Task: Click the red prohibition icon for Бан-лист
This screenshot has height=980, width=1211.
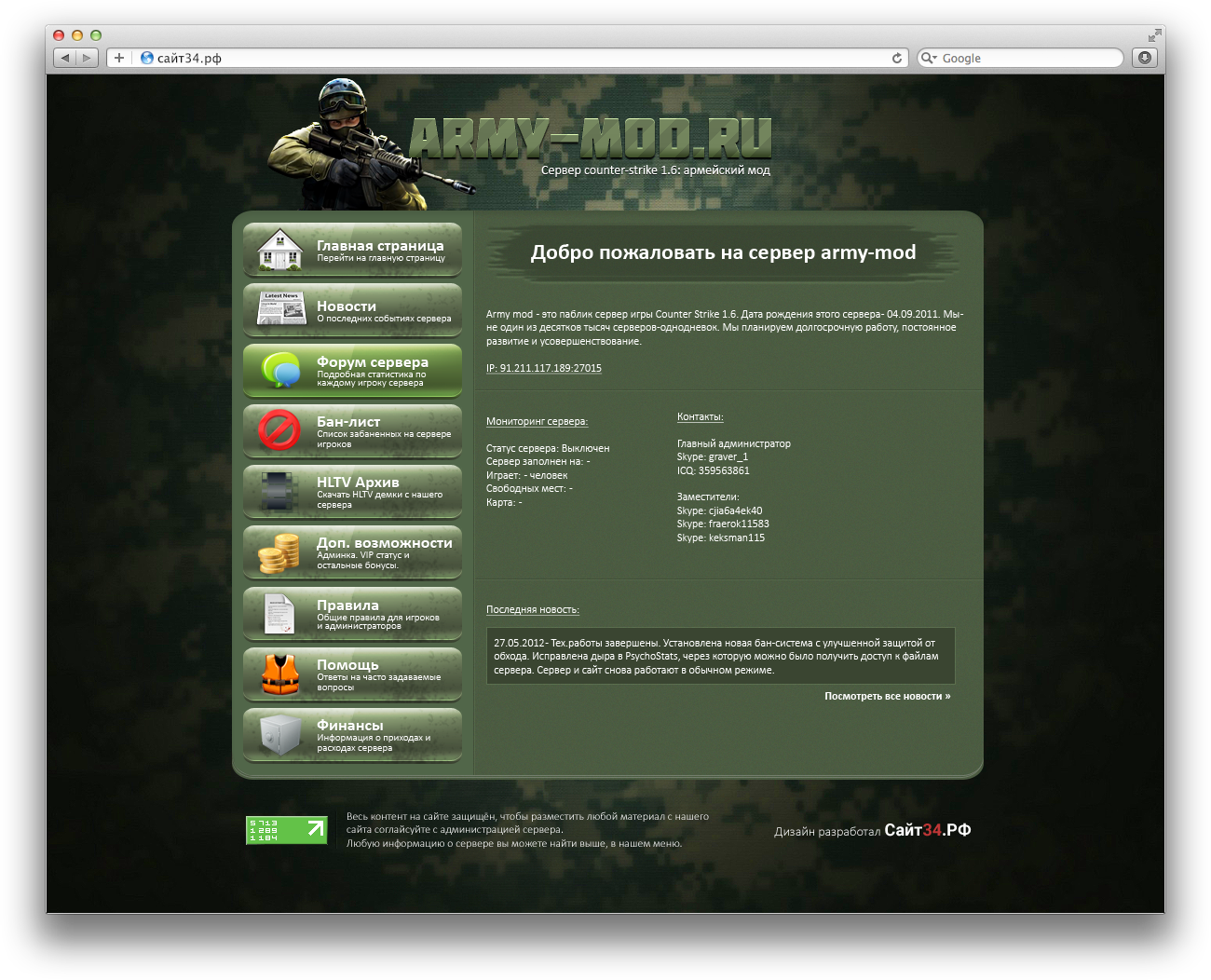Action: click(x=279, y=430)
